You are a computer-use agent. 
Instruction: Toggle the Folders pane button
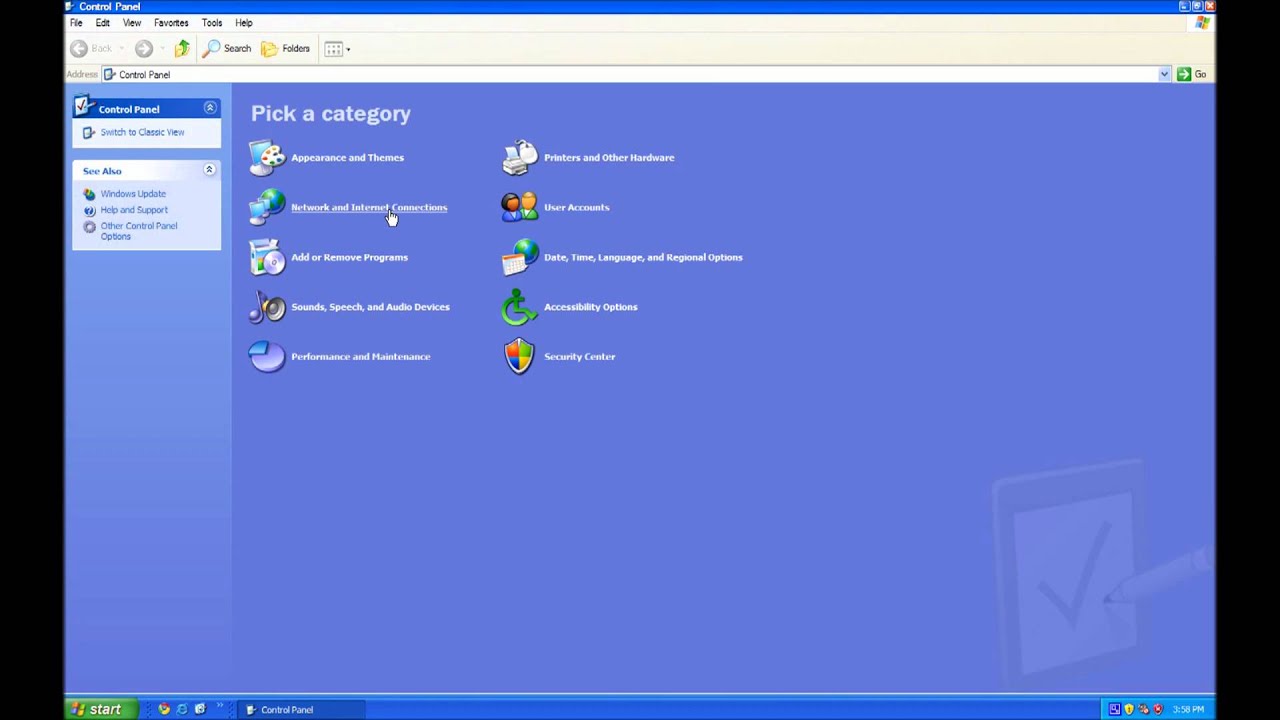[x=286, y=48]
